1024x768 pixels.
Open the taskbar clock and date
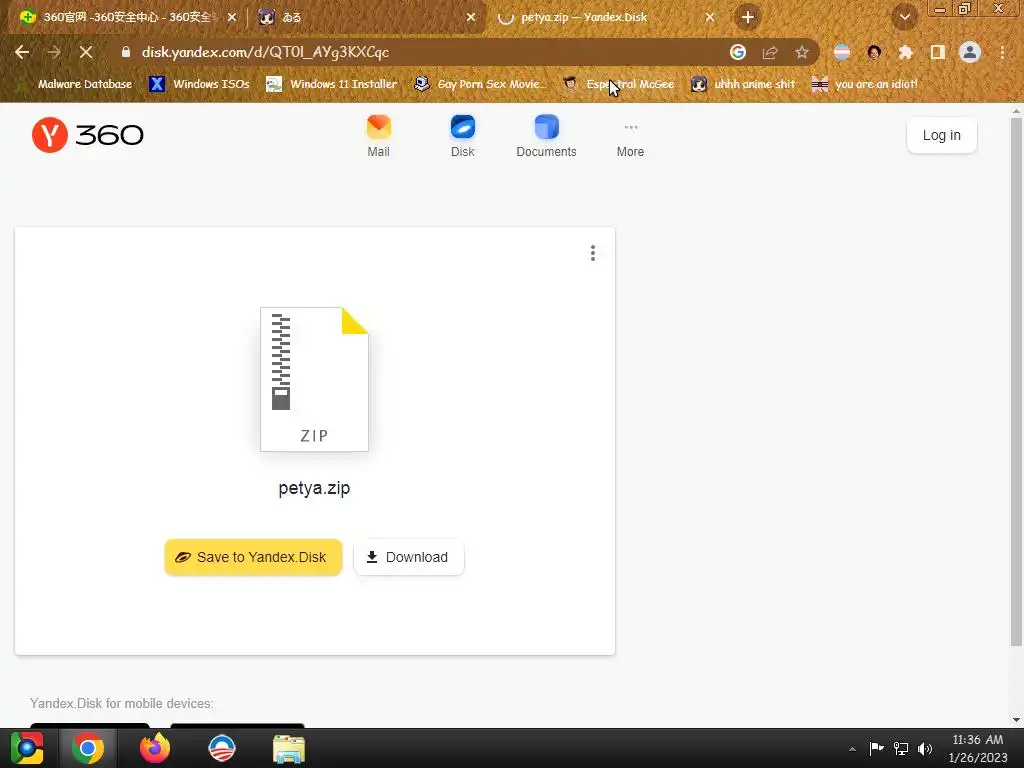click(978, 748)
